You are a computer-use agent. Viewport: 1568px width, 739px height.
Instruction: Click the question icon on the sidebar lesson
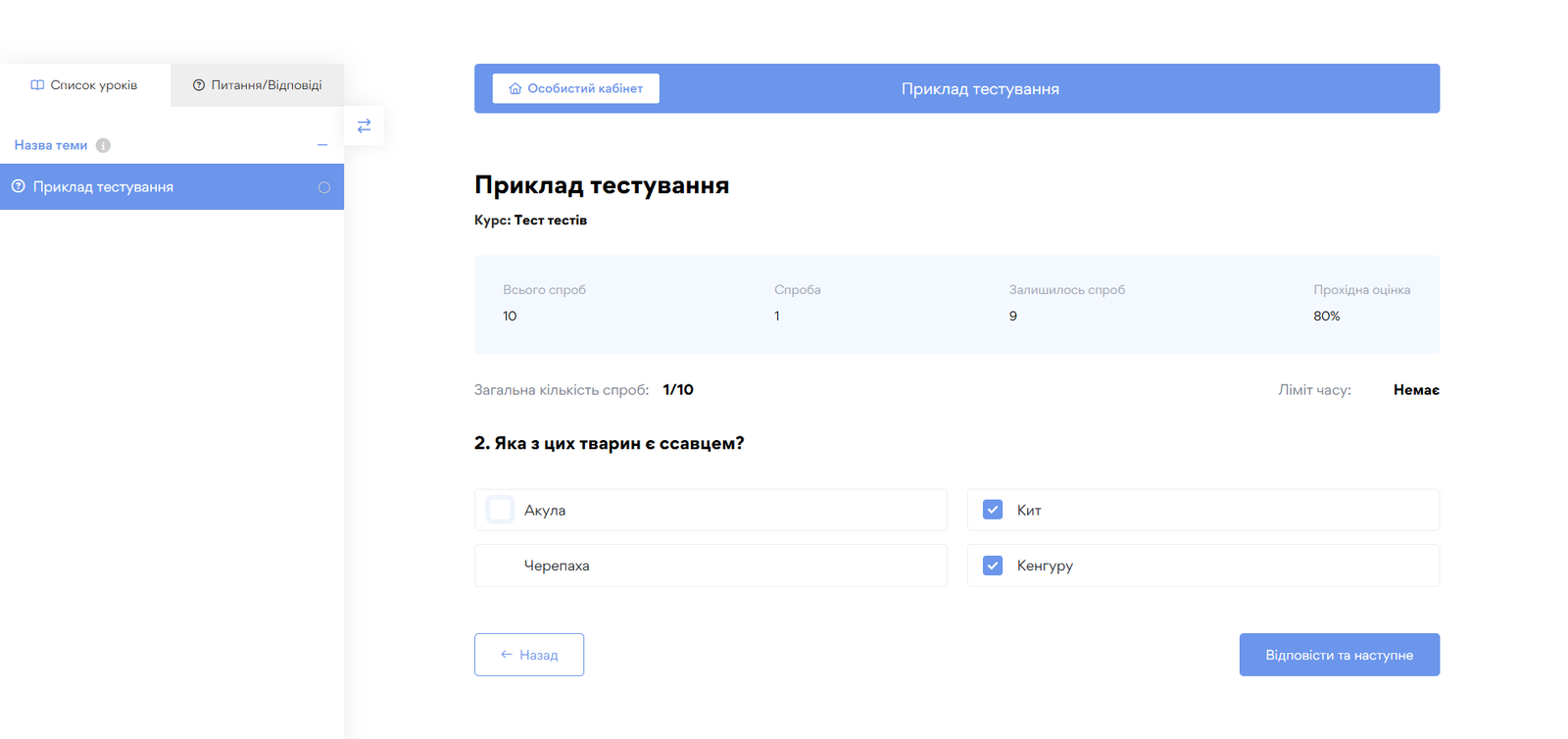pyautogui.click(x=18, y=186)
